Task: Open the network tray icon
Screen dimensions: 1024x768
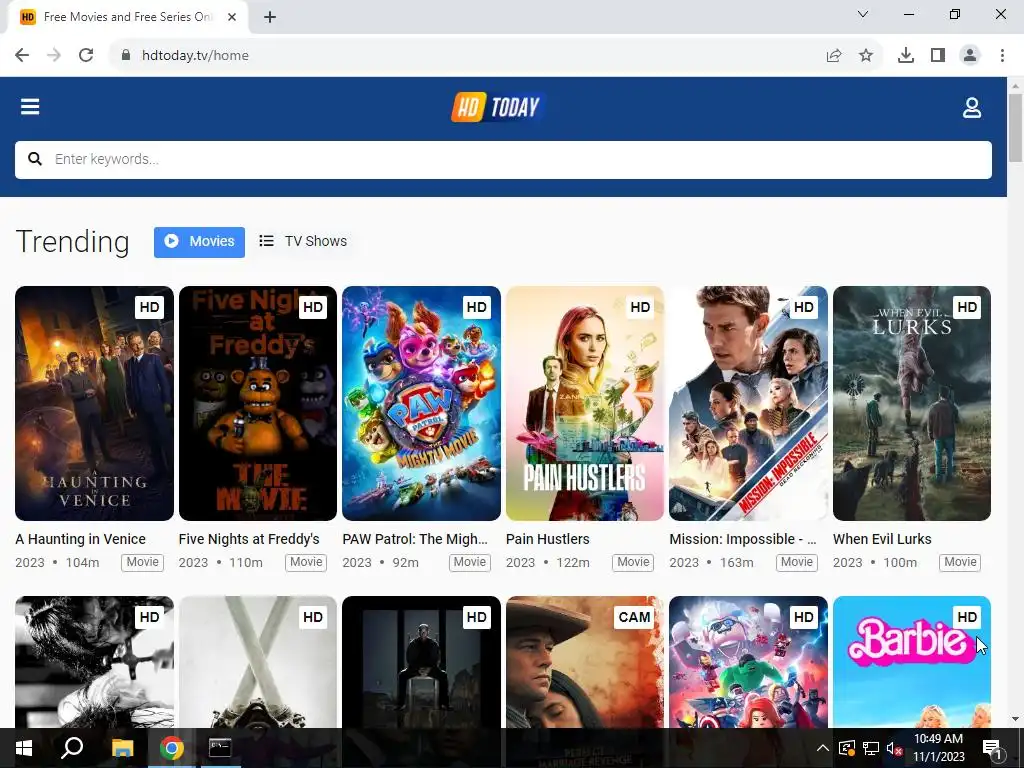Action: tap(871, 748)
